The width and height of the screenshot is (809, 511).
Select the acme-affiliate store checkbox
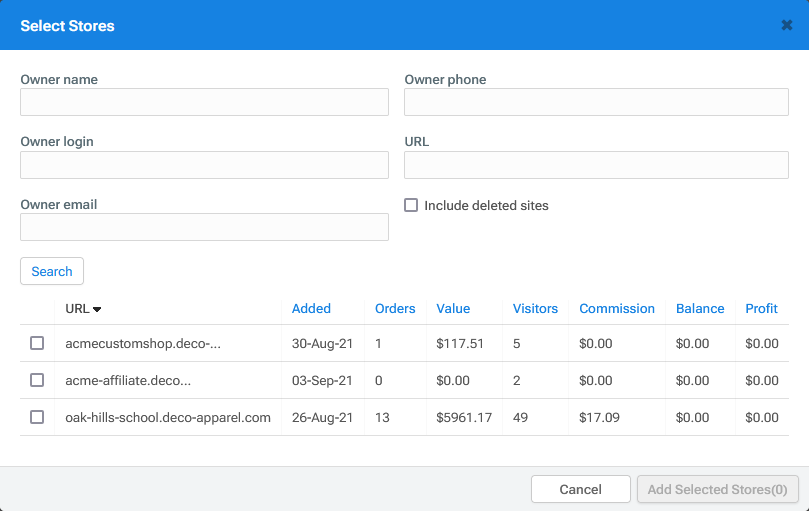(x=37, y=380)
